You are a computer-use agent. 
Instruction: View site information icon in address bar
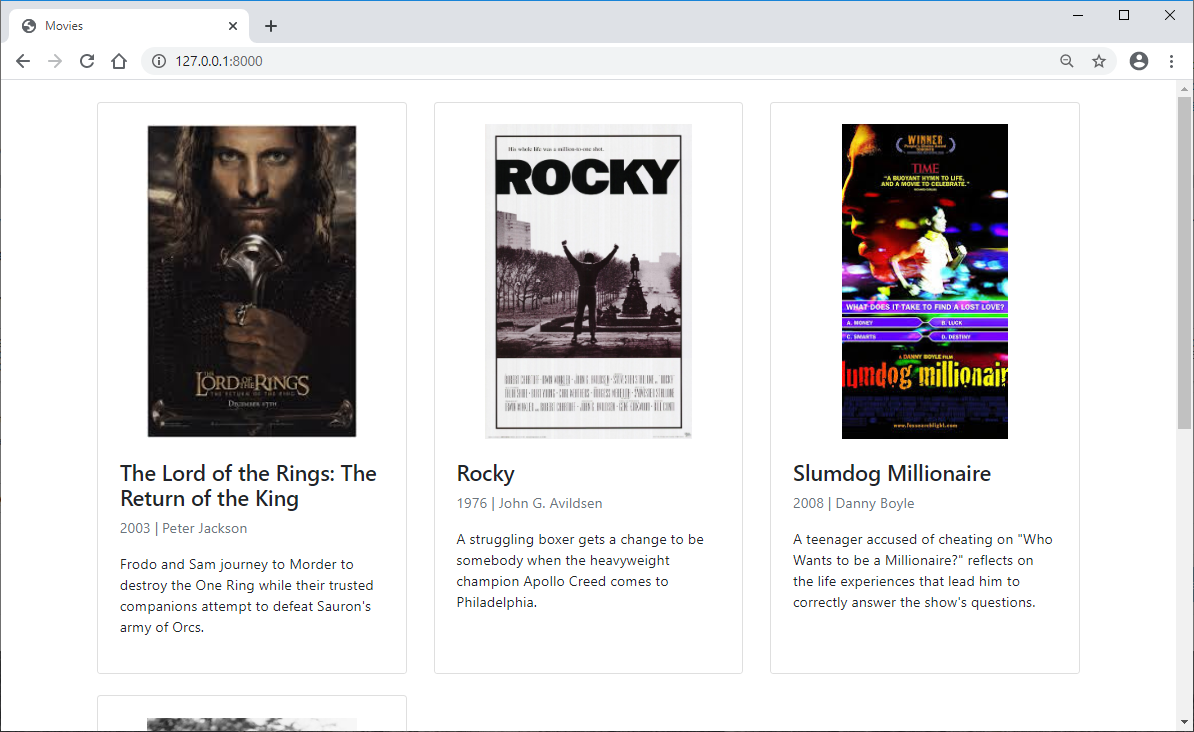click(158, 61)
